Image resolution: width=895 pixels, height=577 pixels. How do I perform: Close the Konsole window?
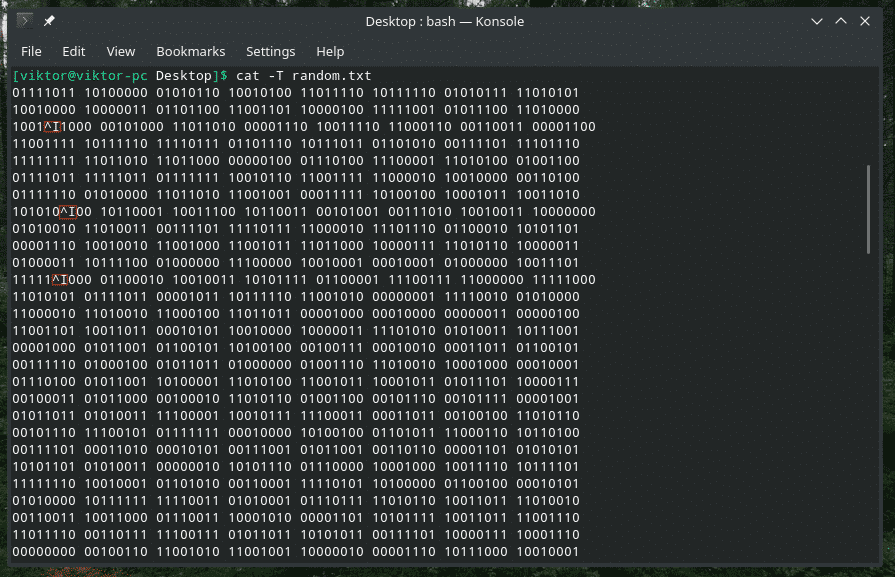(868, 21)
